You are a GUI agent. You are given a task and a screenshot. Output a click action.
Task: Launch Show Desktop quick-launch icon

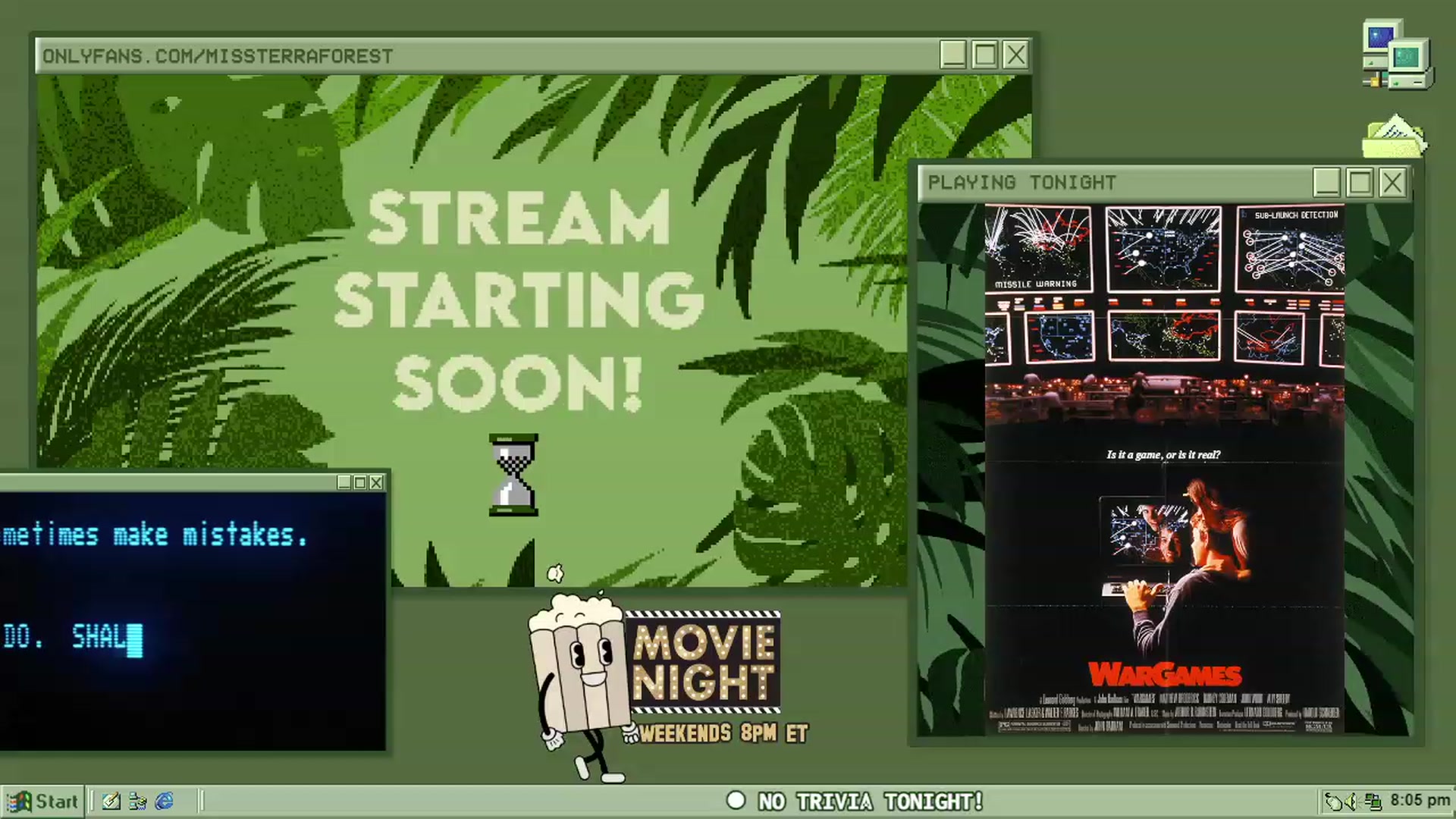pos(111,801)
